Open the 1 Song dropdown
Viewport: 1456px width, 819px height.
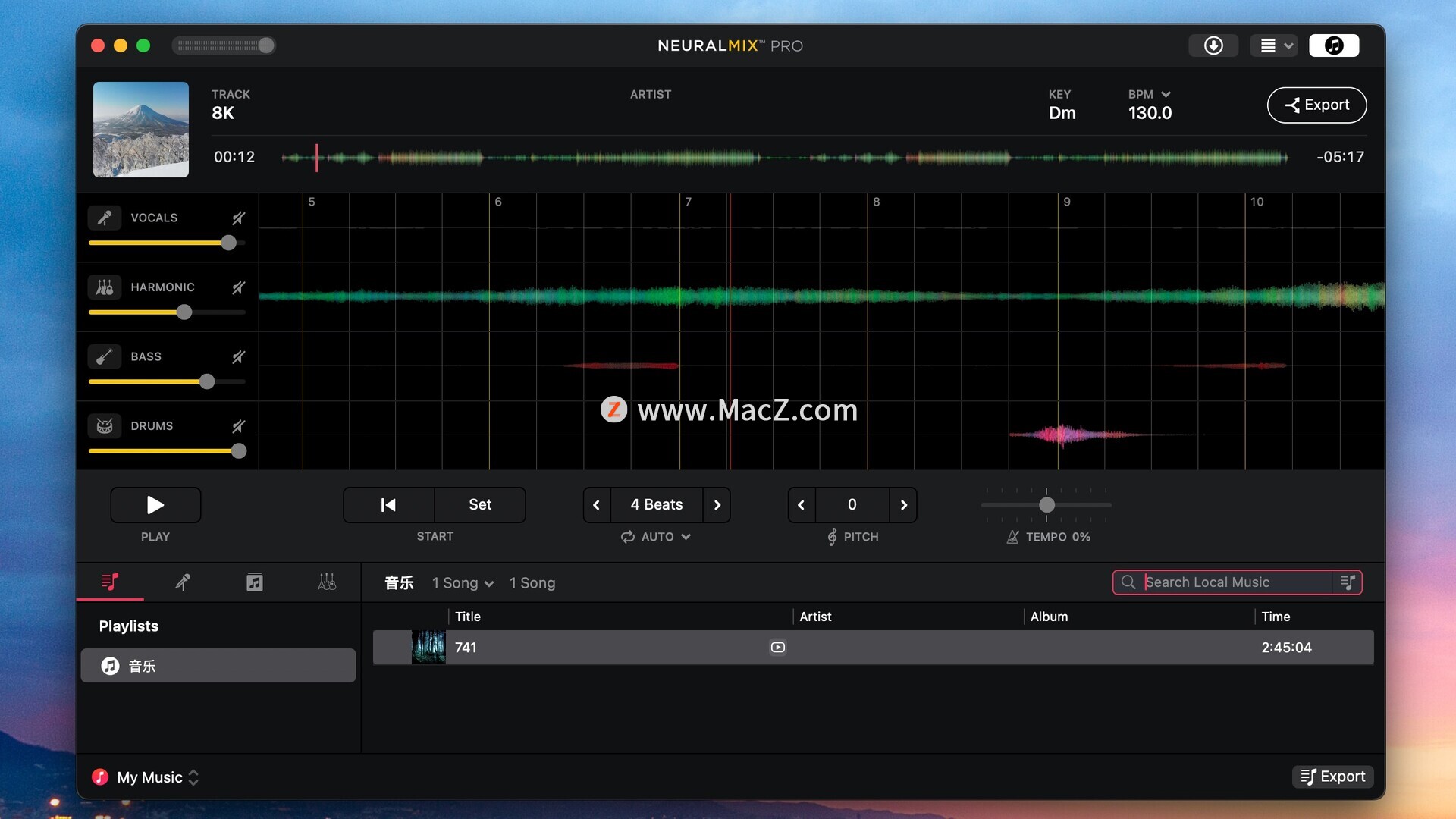pyautogui.click(x=463, y=583)
